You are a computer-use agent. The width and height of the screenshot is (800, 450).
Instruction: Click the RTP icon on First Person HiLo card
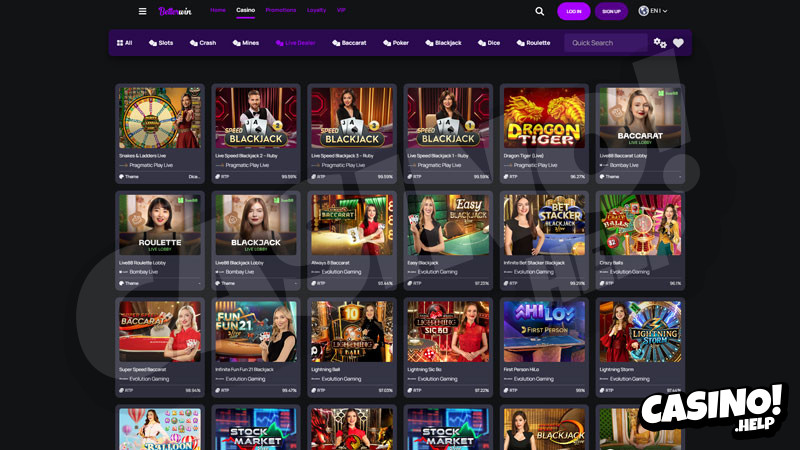[x=506, y=390]
